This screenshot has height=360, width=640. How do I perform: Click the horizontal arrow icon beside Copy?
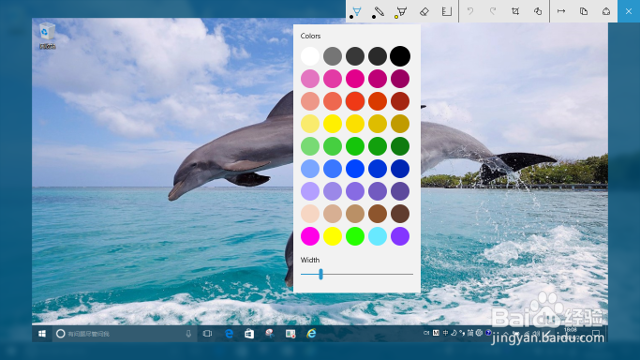click(x=561, y=11)
